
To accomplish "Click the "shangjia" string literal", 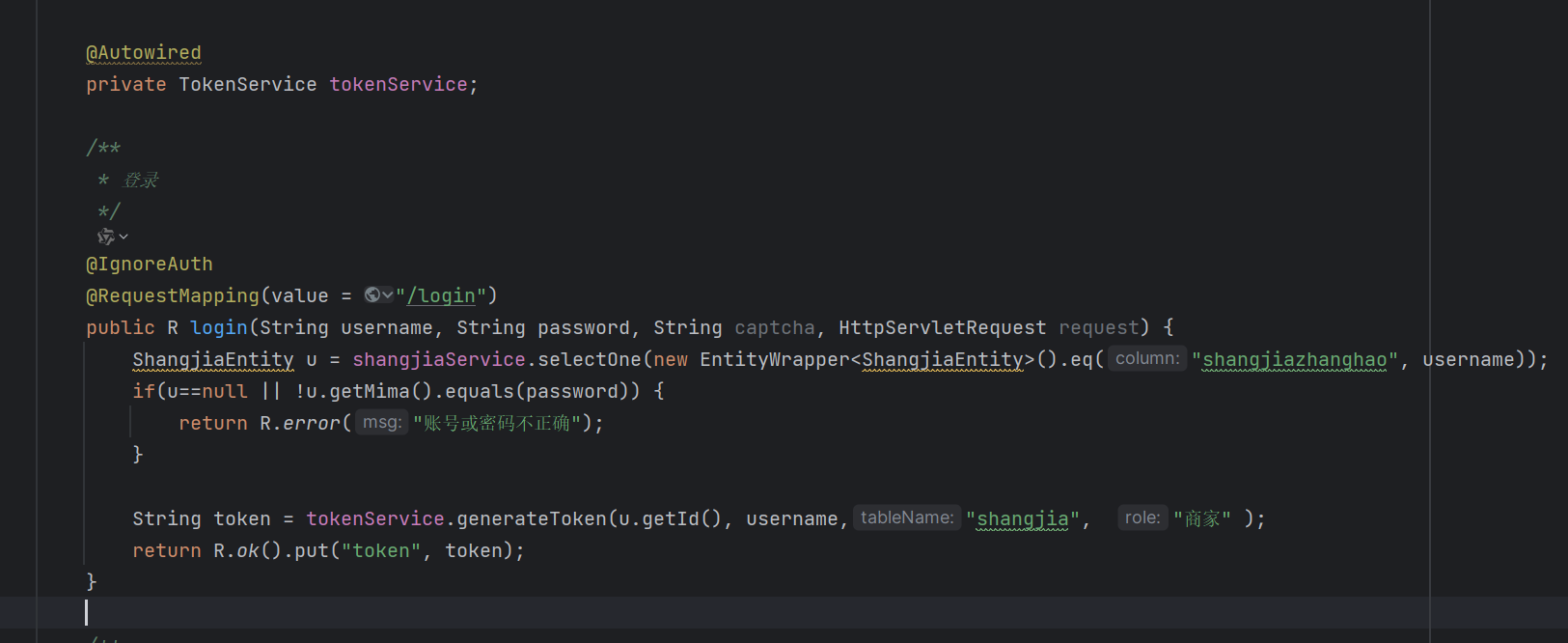I will (1023, 518).
